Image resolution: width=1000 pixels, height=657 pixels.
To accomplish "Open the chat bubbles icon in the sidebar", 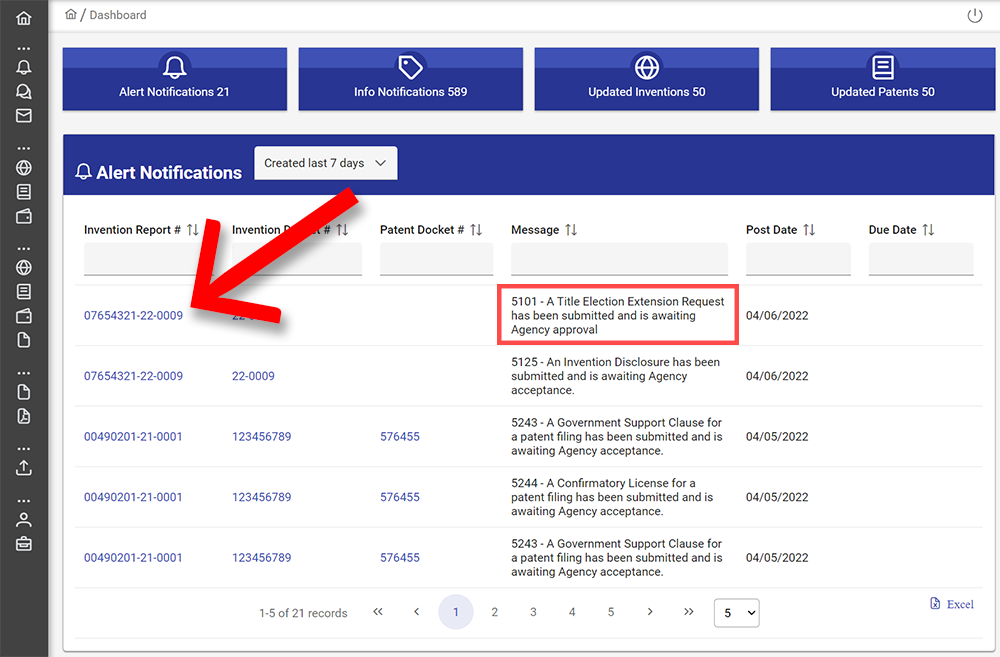I will [24, 91].
